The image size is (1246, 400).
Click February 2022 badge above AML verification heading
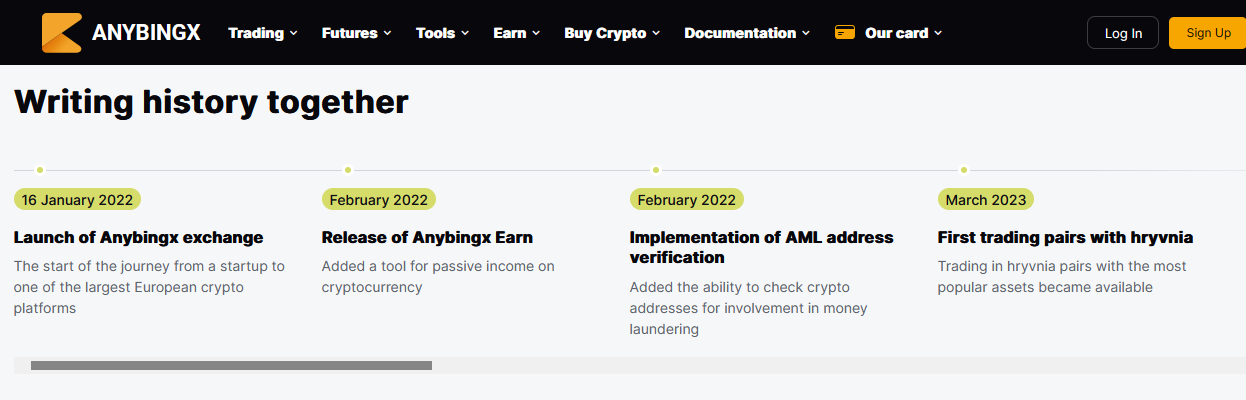[686, 200]
